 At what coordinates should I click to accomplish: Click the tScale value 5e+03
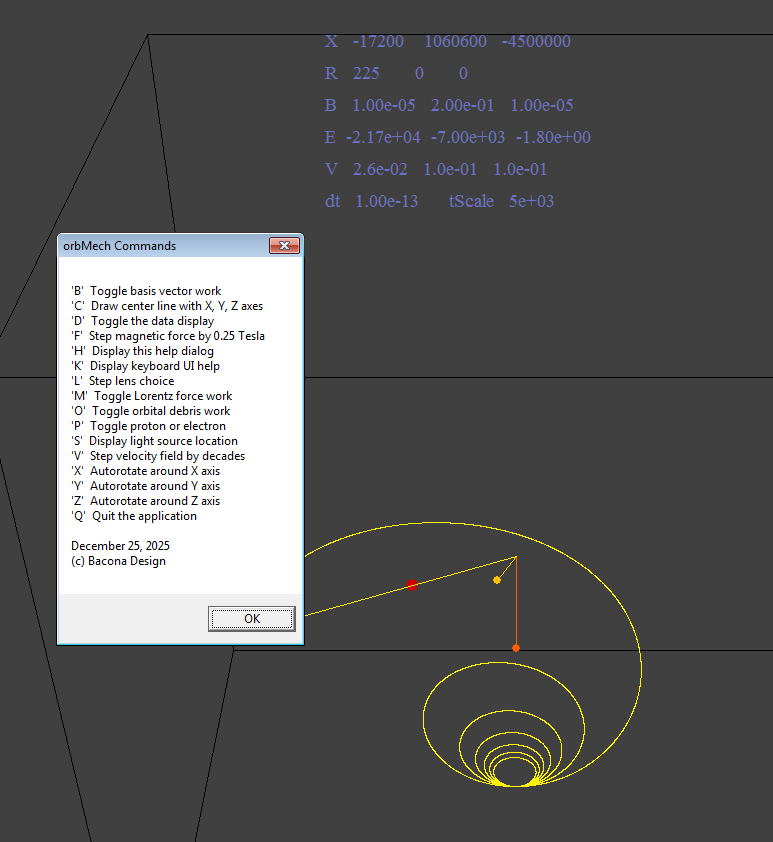click(531, 202)
